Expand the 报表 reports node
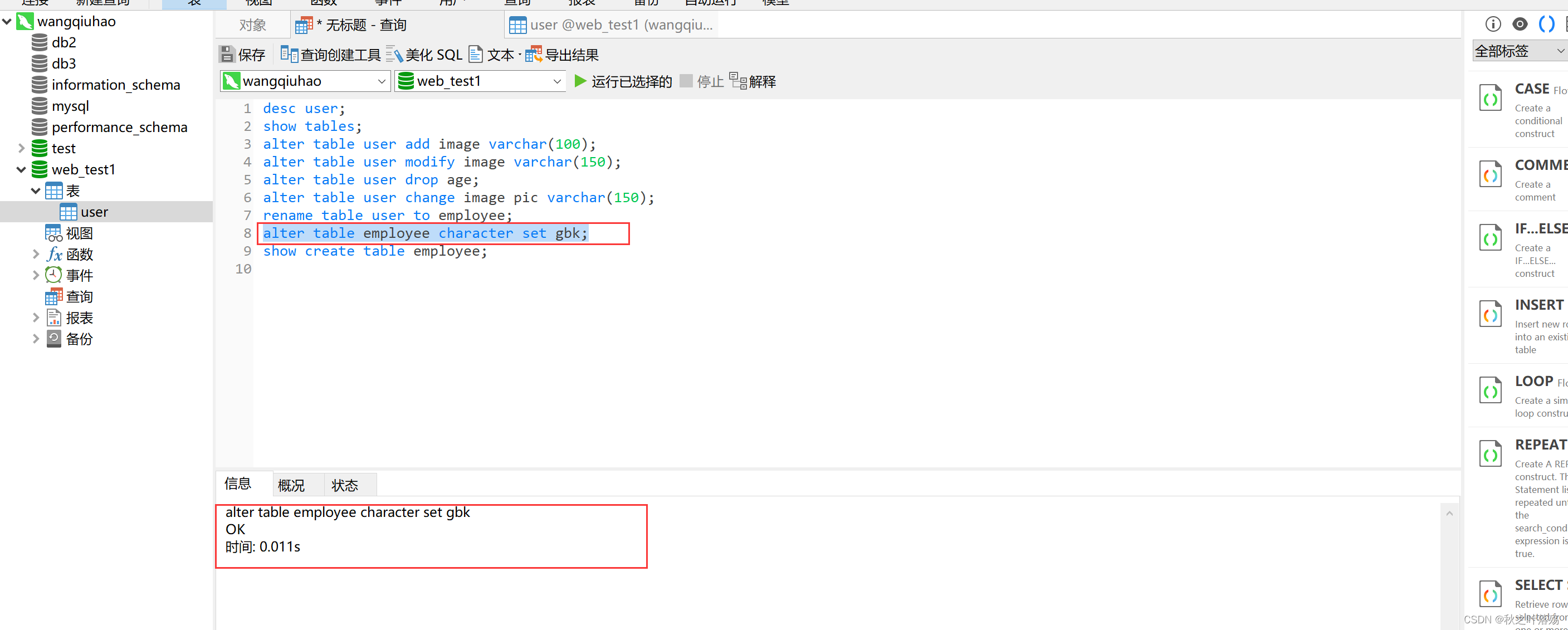Viewport: 1568px width, 630px height. [x=36, y=318]
